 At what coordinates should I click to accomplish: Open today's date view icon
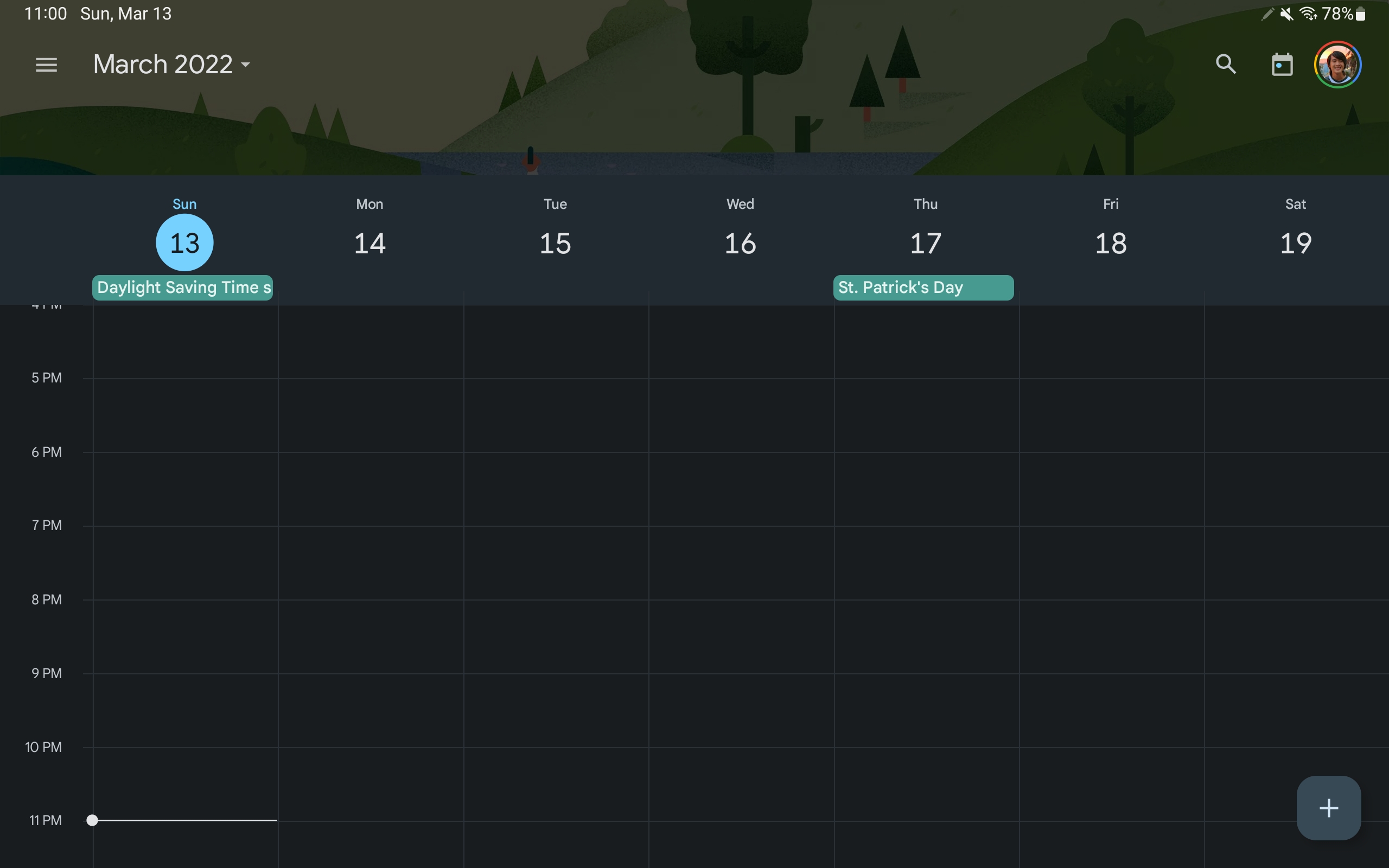pos(1281,63)
